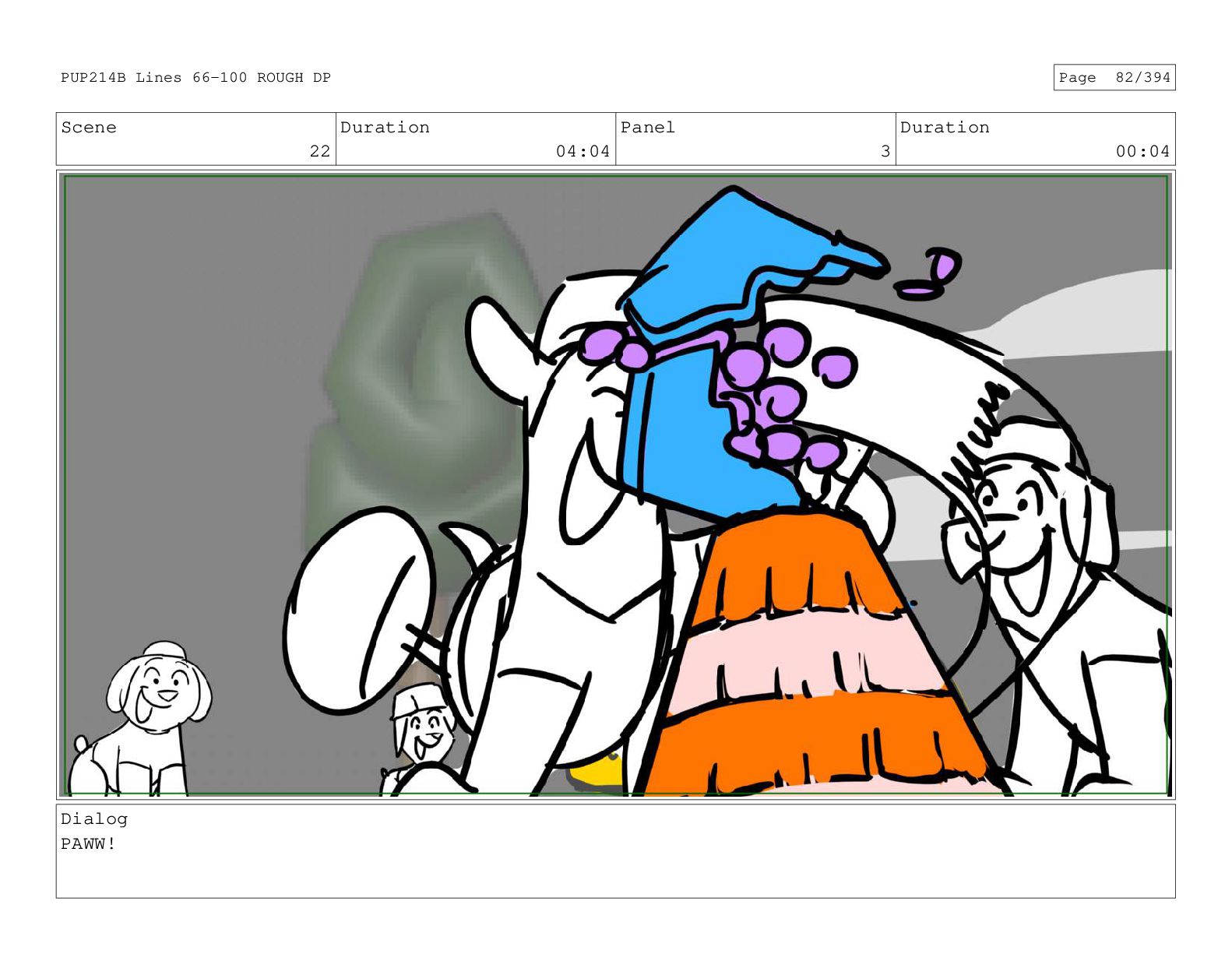Click the "Page 82/394" page indicator box
This screenshot has height=954, width=1232.
(x=1114, y=77)
